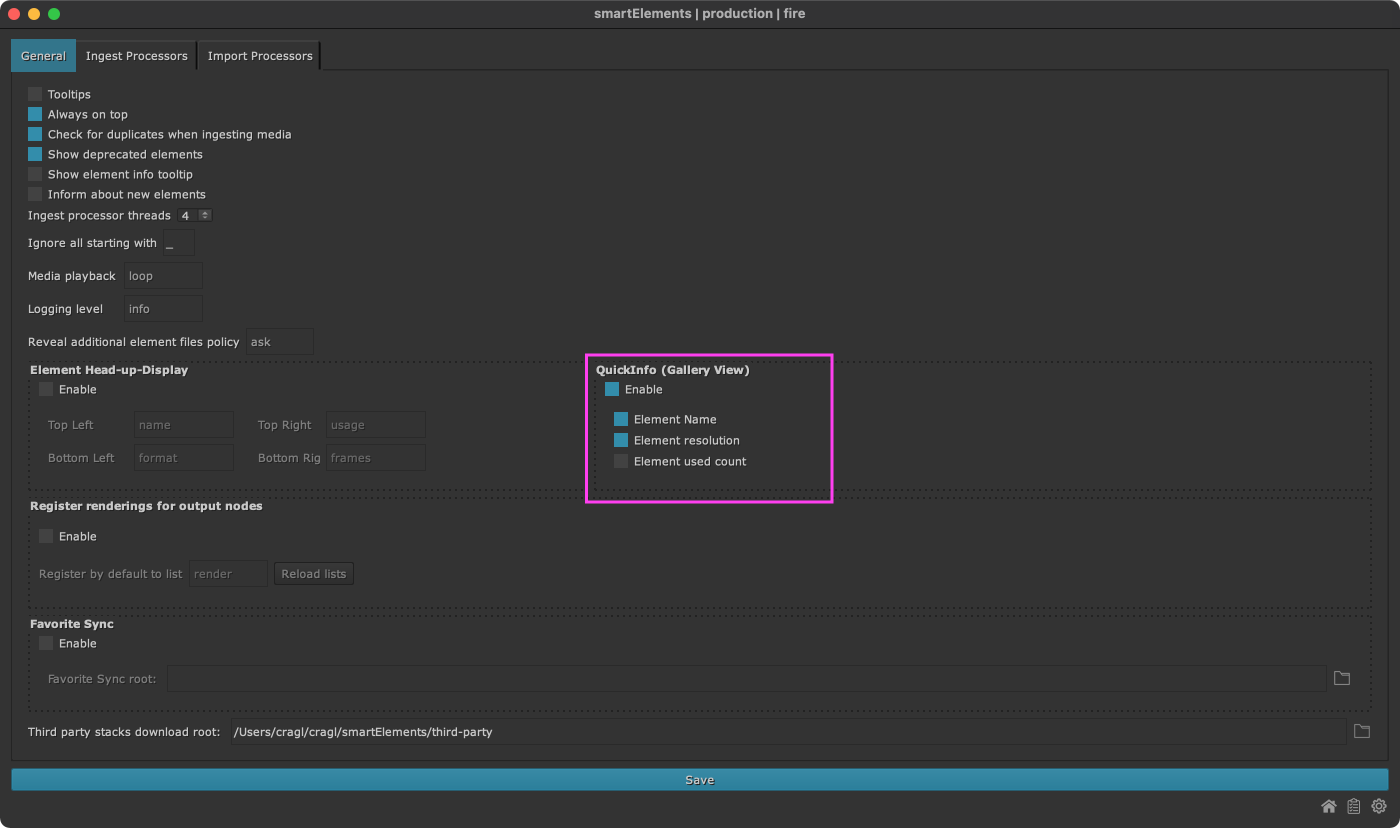Enable Element used count in QuickInfo
Image resolution: width=1400 pixels, height=828 pixels.
tap(621, 461)
